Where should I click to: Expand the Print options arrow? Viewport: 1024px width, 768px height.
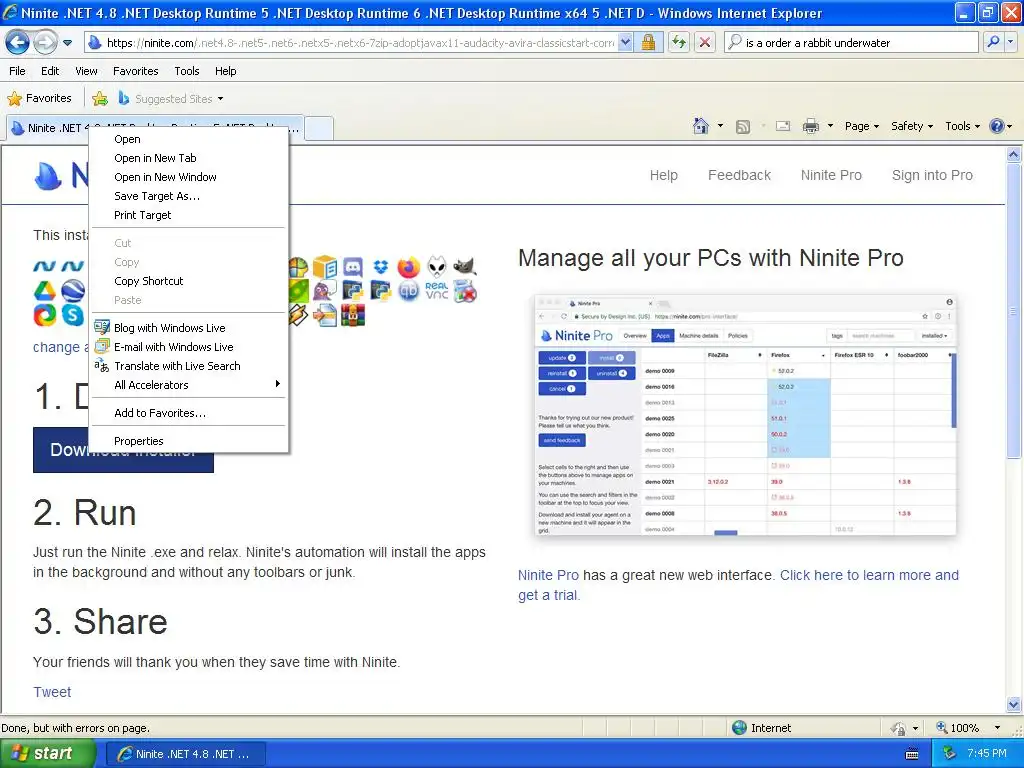click(830, 126)
